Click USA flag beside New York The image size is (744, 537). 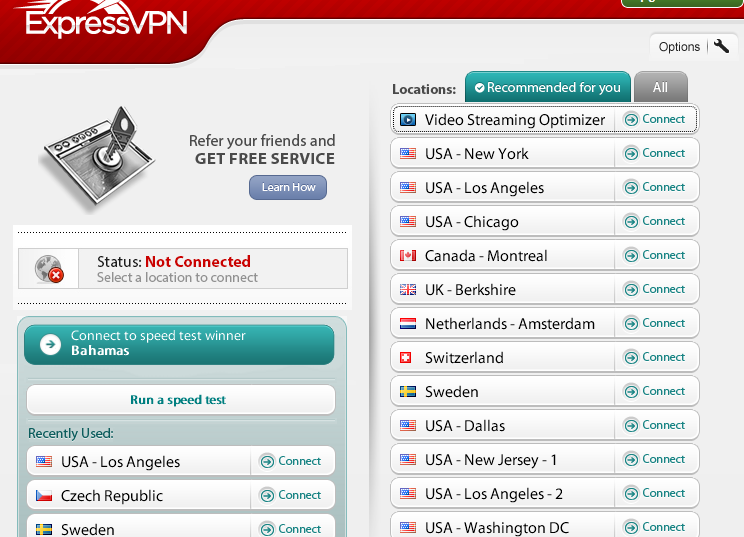(408, 154)
